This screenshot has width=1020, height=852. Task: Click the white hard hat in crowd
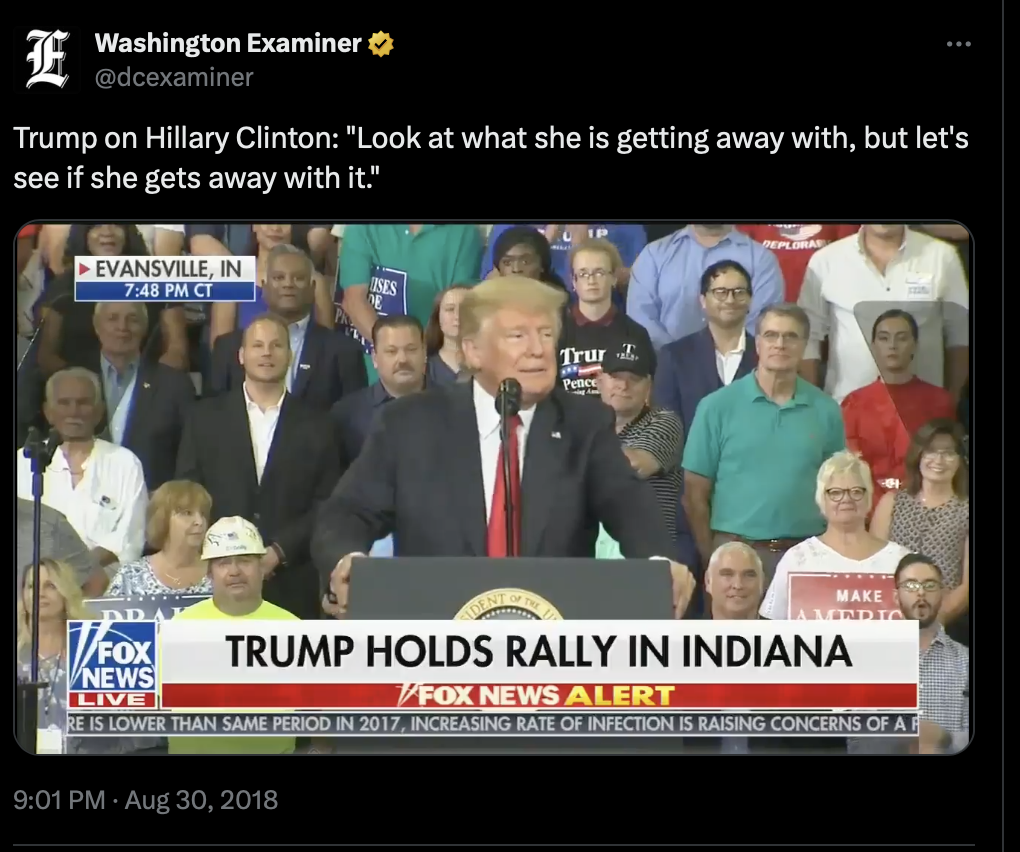click(232, 538)
